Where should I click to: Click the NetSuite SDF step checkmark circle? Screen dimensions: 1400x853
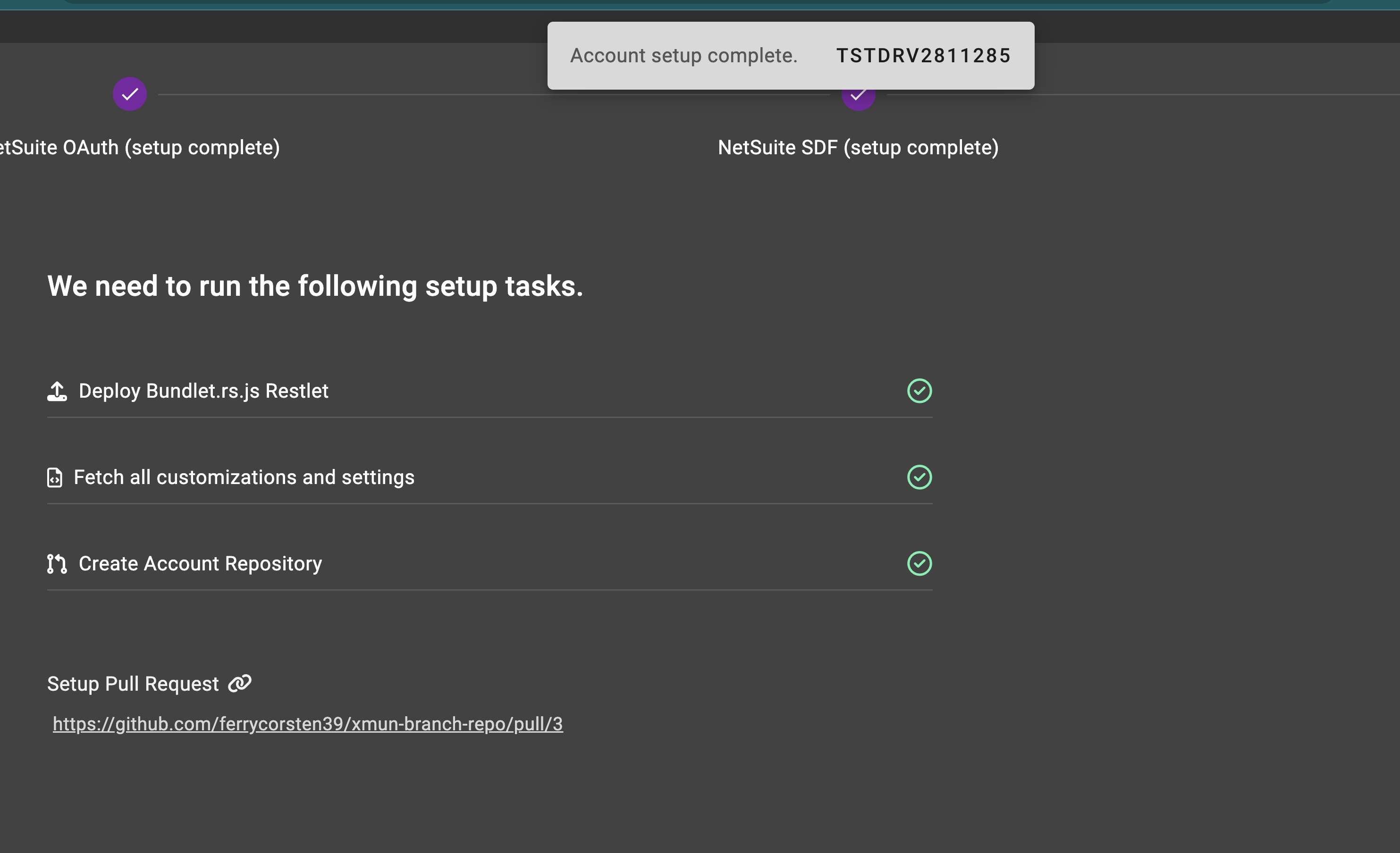(x=858, y=100)
